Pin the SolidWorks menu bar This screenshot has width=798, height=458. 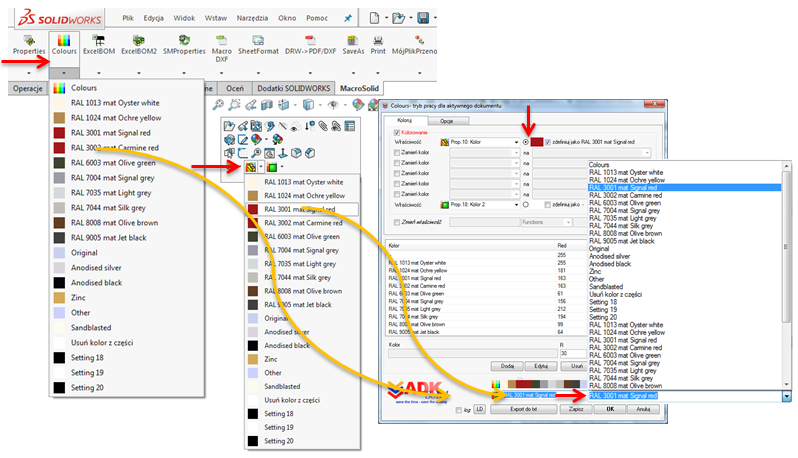point(348,18)
